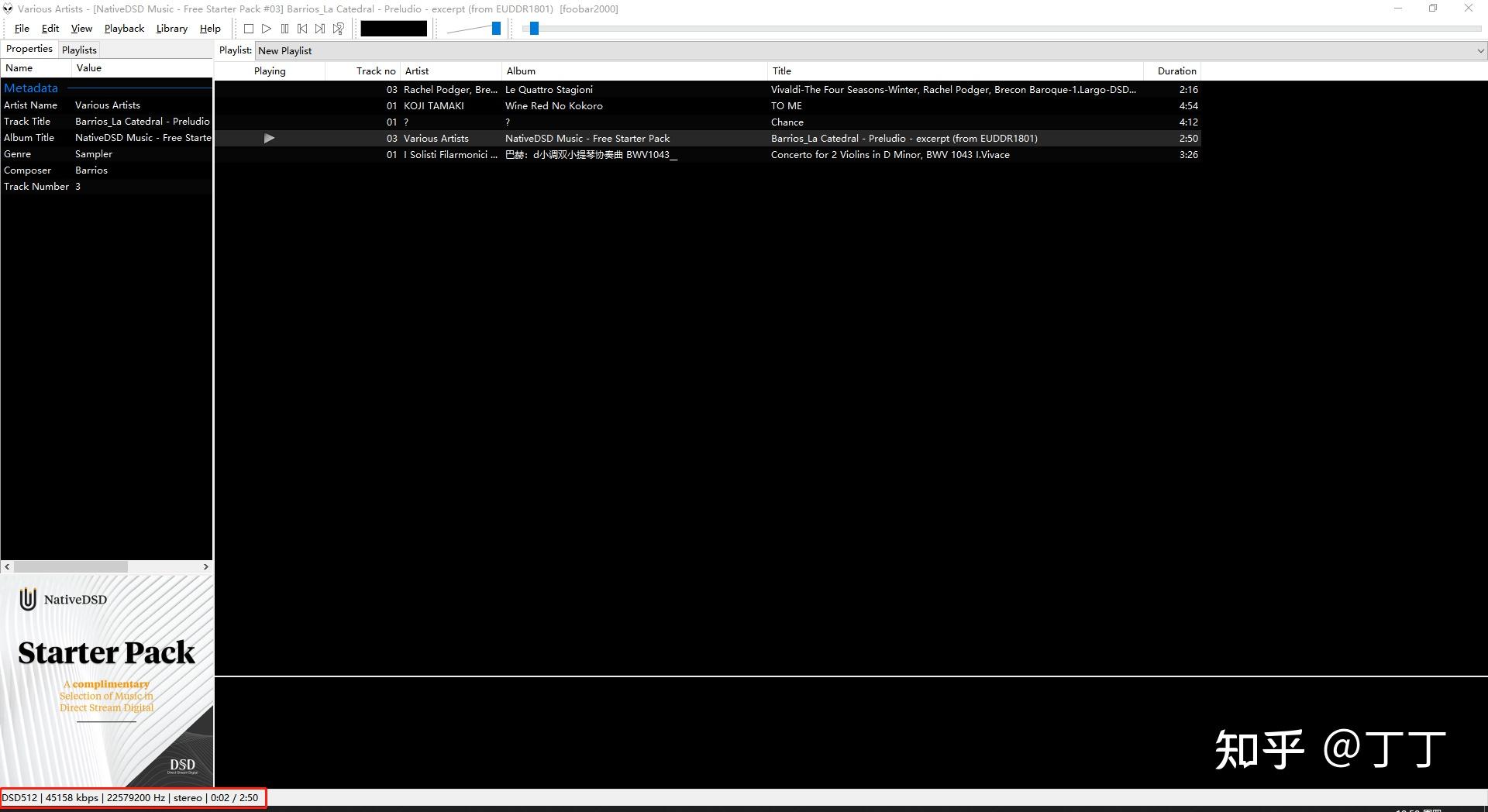Pause the current track
The height and width of the screenshot is (812, 1488).
point(284,29)
